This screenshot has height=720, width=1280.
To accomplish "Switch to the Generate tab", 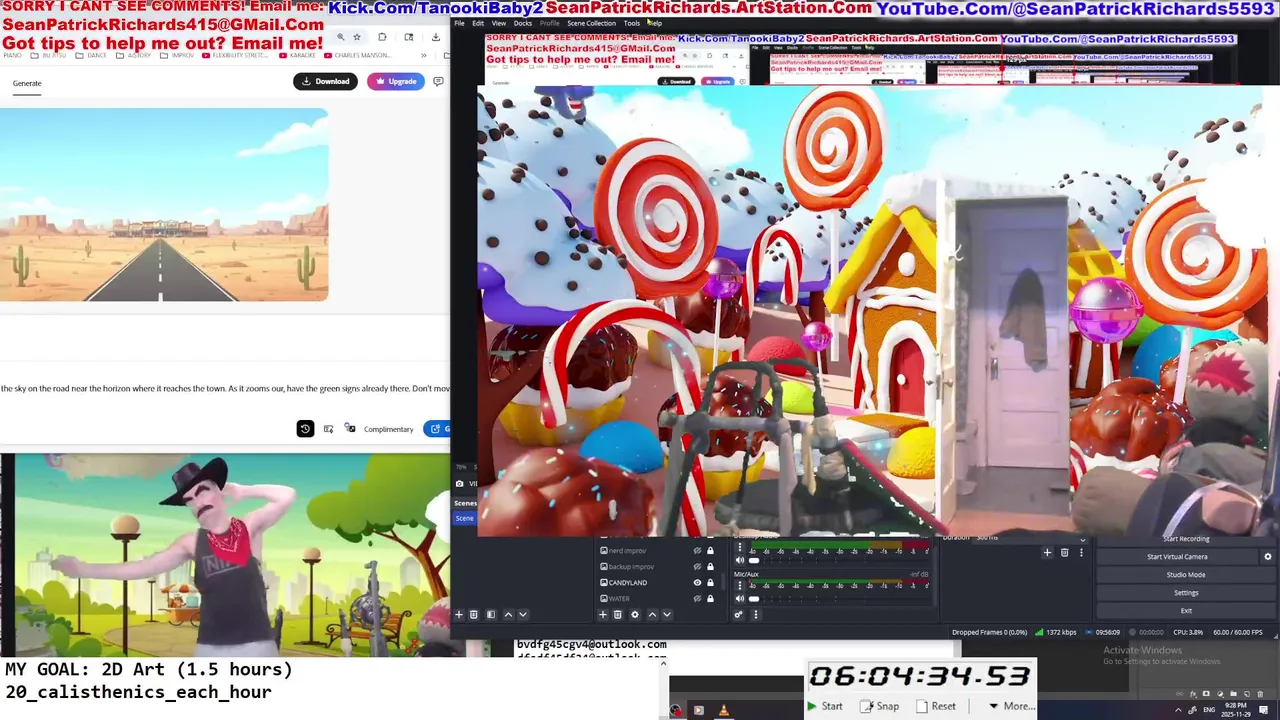I will click(x=27, y=83).
